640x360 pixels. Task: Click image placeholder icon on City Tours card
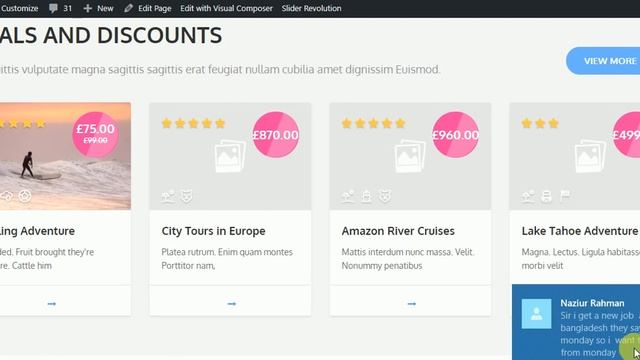[230, 156]
